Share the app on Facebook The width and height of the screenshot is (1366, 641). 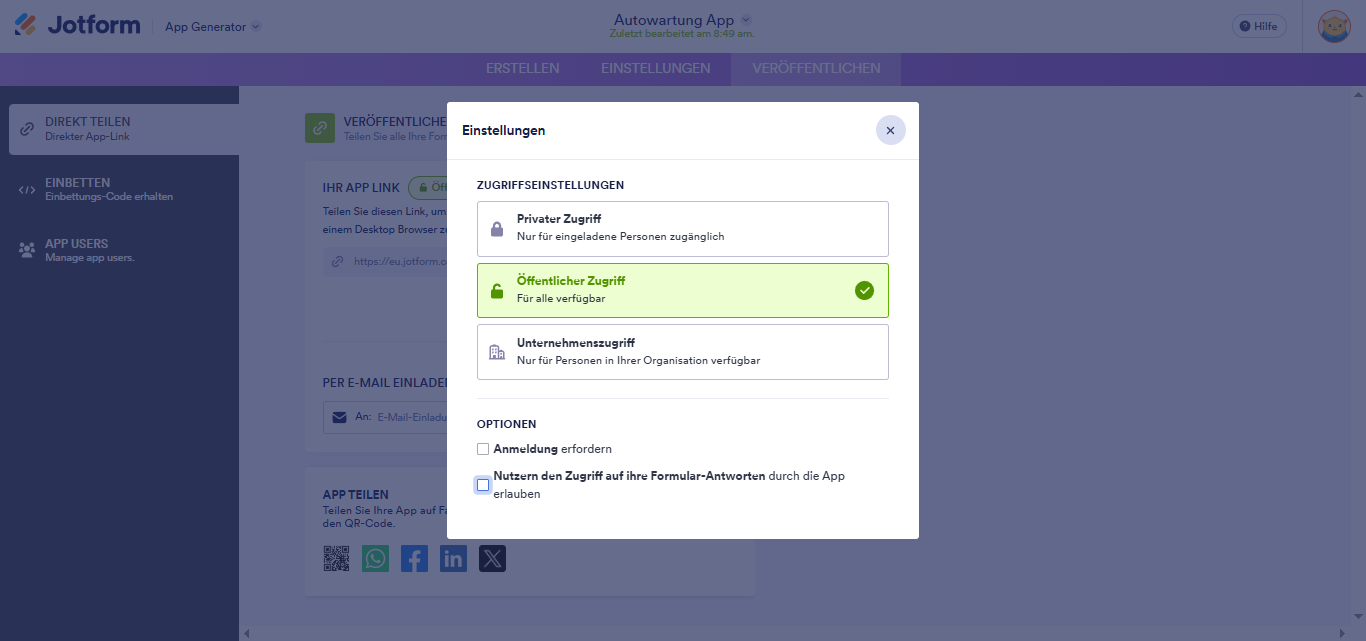(414, 558)
